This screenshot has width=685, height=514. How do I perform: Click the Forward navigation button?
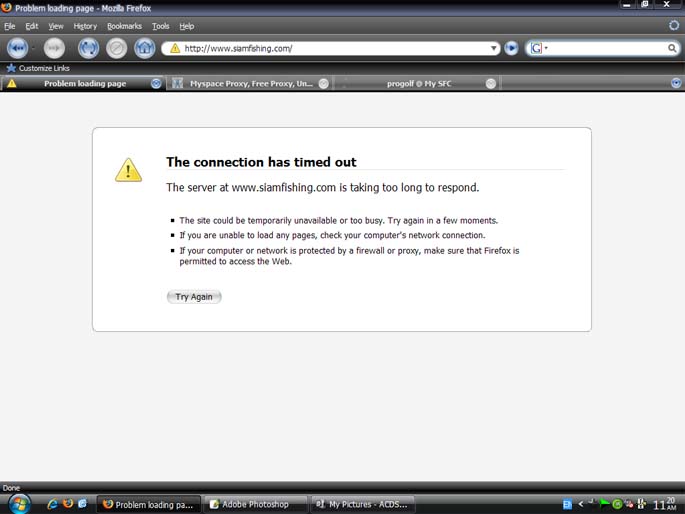(x=54, y=48)
